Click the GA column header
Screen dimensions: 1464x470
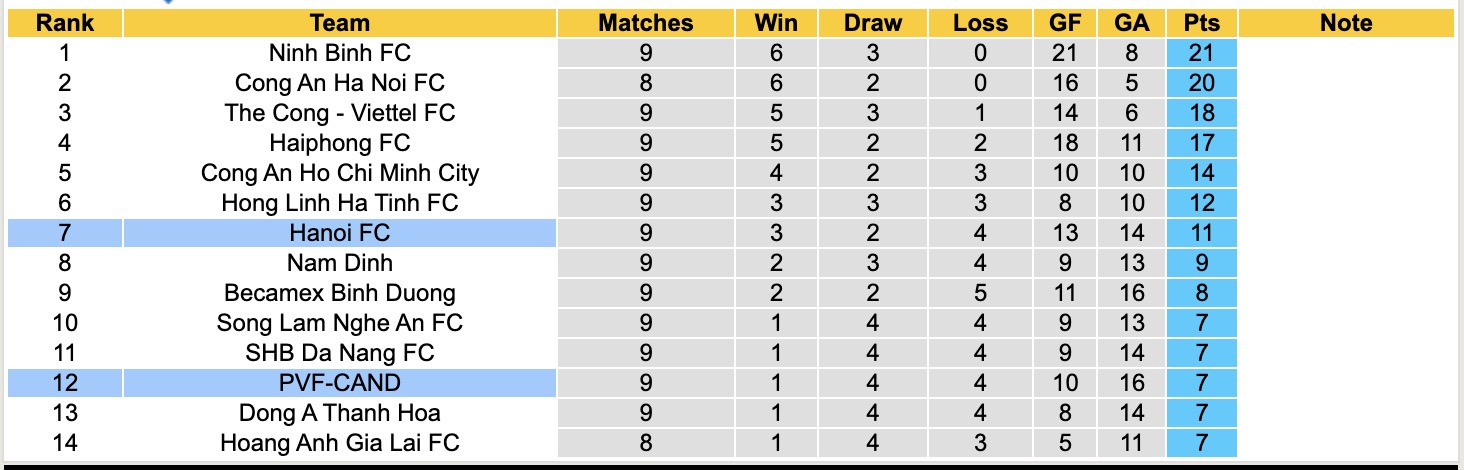pos(1132,23)
